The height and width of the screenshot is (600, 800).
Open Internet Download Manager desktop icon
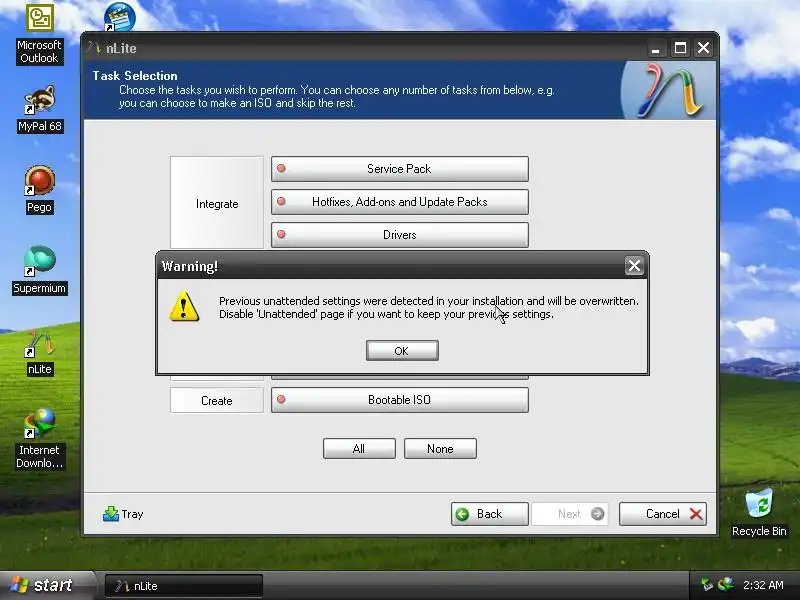point(39,439)
